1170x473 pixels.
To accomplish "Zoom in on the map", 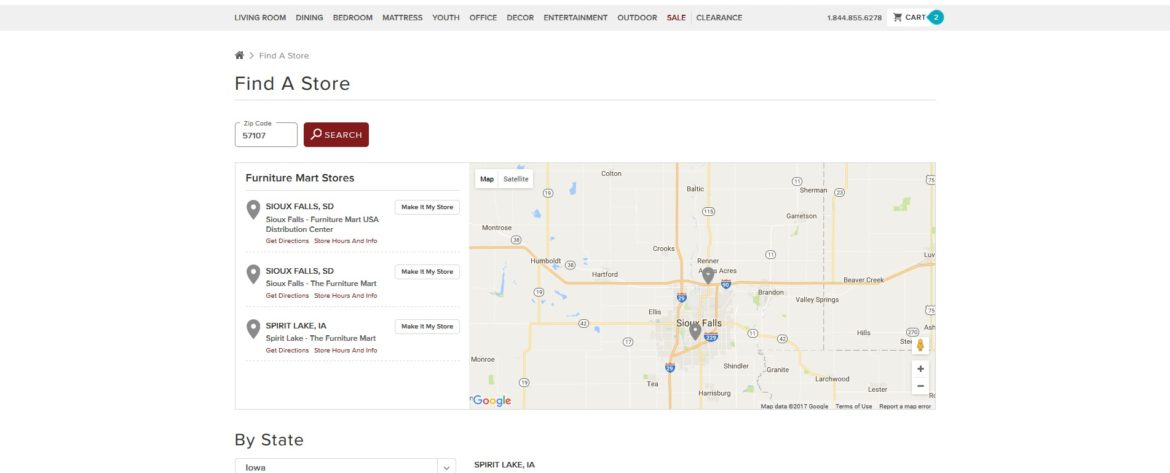I will [920, 369].
